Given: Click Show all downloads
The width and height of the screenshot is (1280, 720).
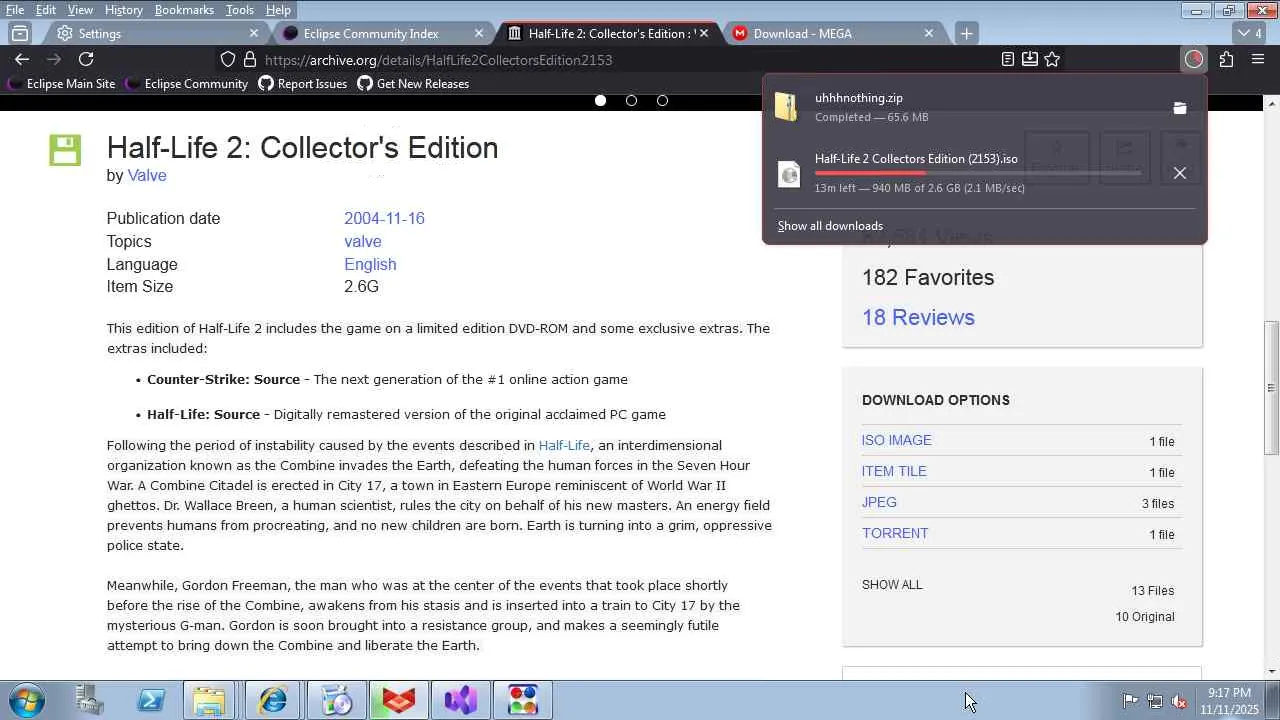Looking at the screenshot, I should (830, 226).
